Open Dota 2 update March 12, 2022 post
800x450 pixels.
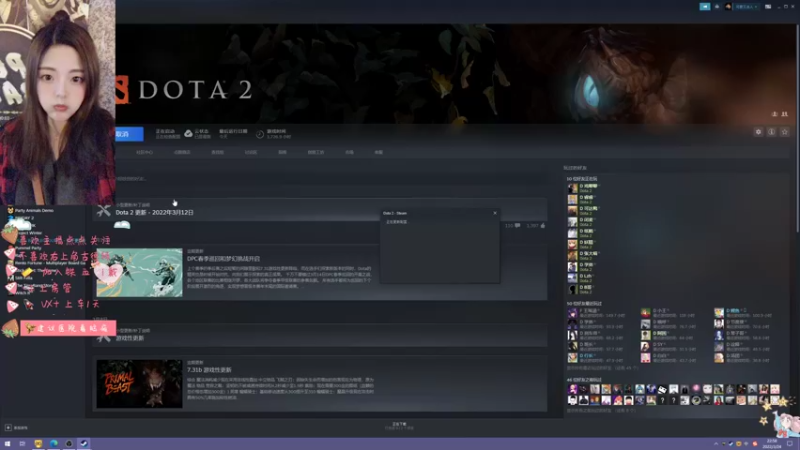155,212
